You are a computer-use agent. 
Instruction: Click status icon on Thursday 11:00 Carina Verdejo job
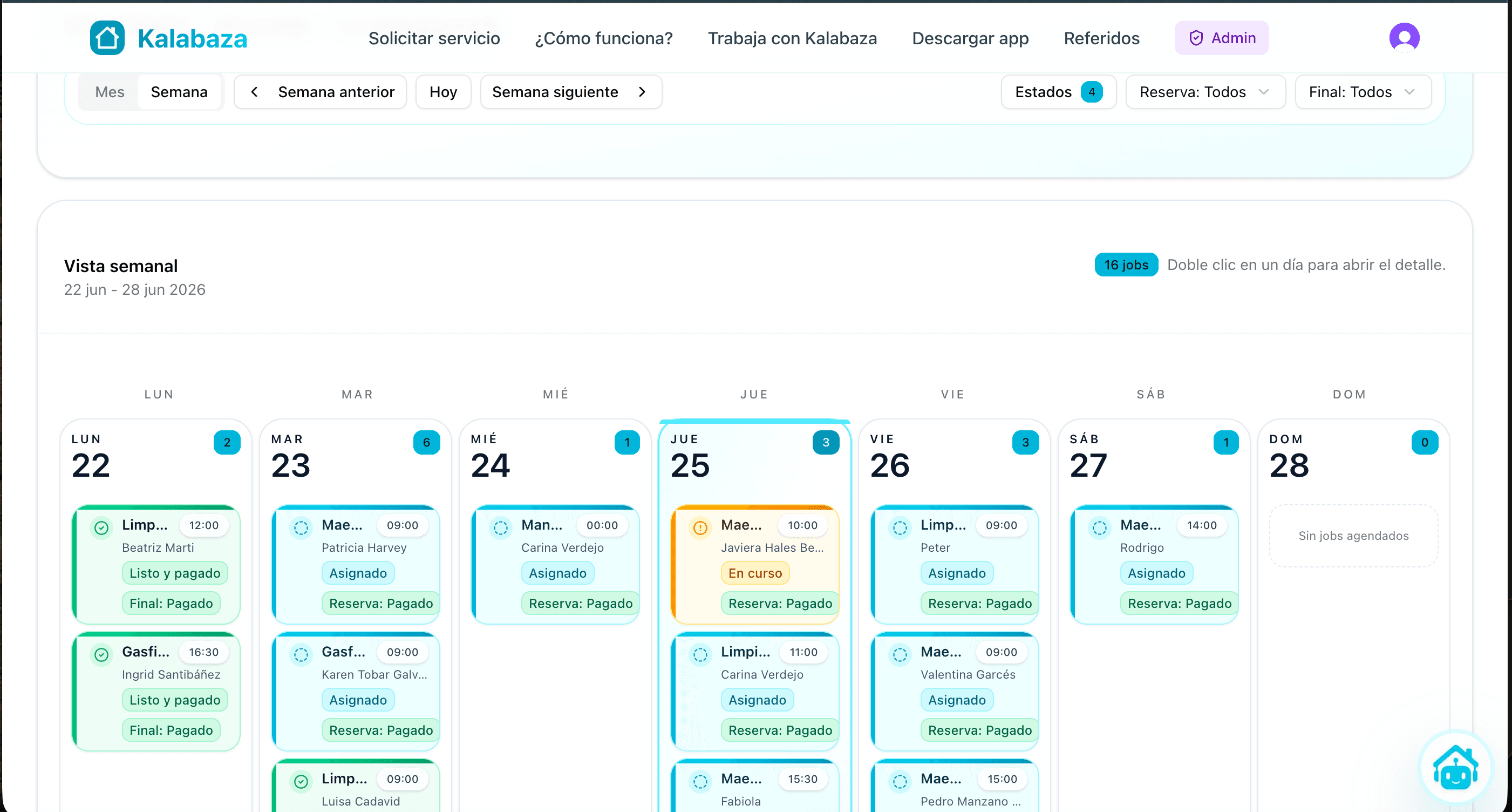click(700, 655)
